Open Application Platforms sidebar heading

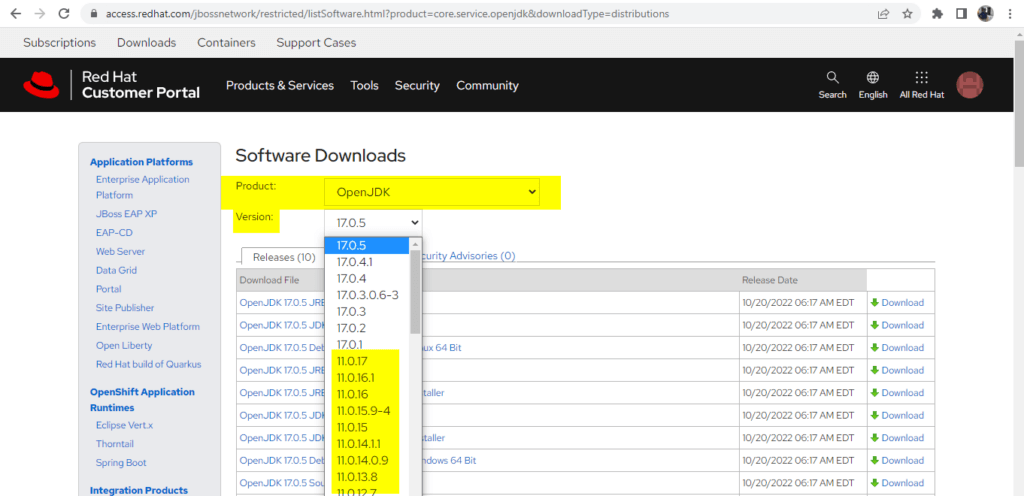point(141,162)
